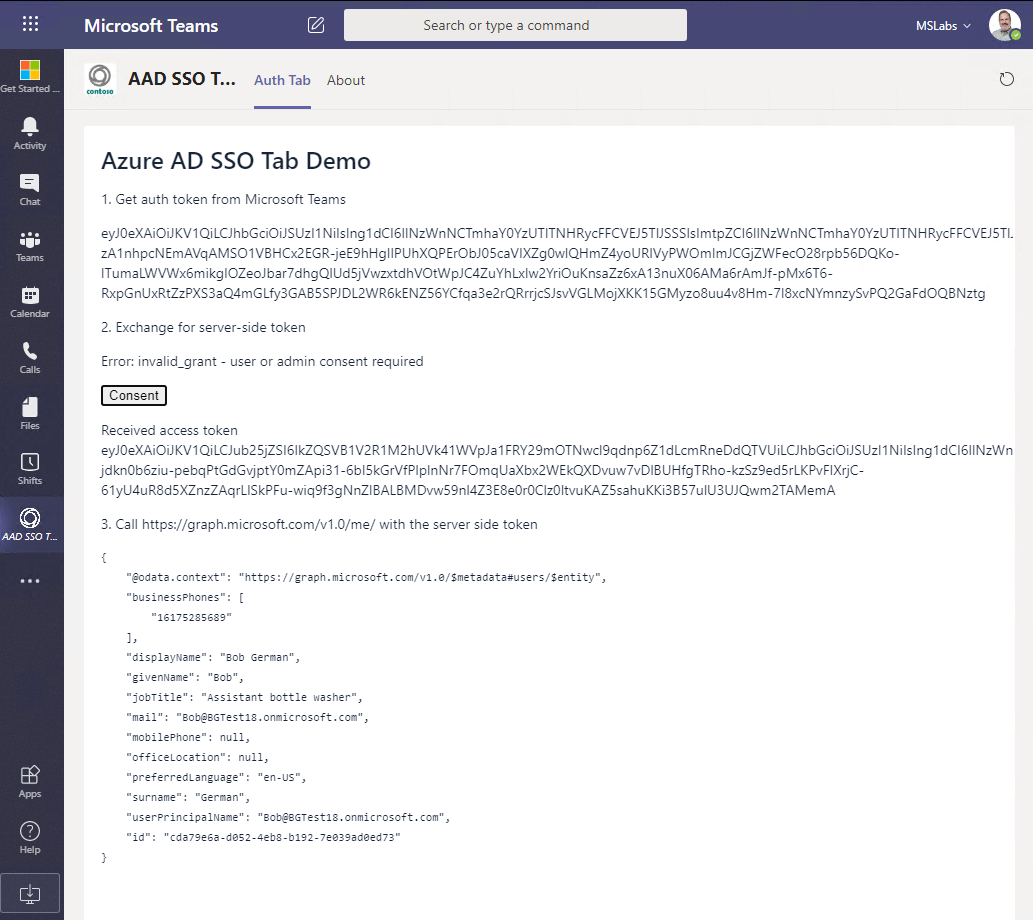Focus the Search or type a command box
1033x920 pixels.
click(x=515, y=25)
